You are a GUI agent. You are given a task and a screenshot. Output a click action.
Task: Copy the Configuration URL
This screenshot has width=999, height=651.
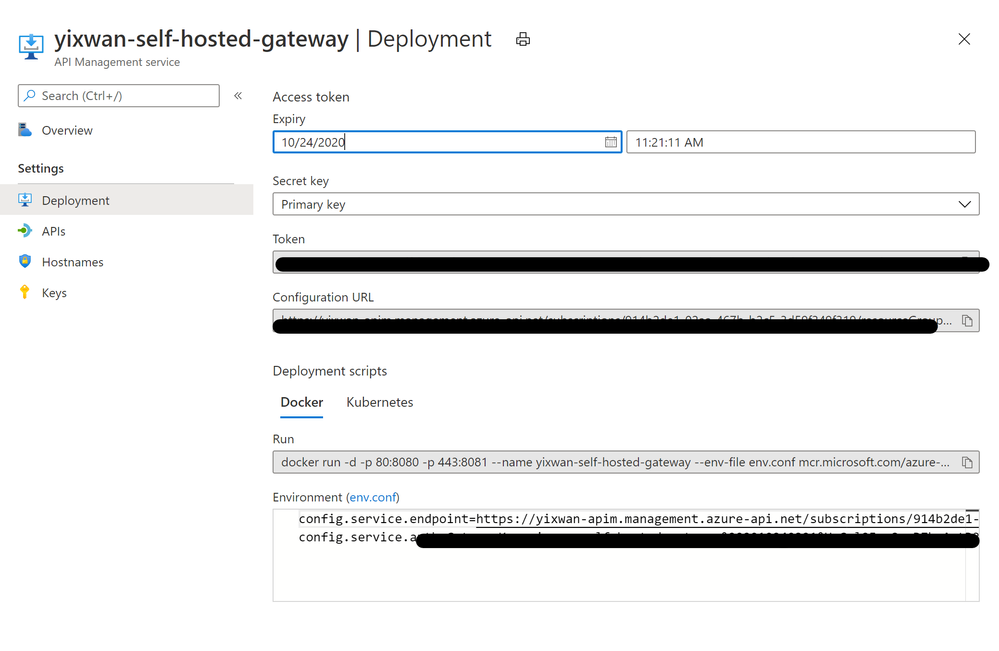[x=967, y=321]
